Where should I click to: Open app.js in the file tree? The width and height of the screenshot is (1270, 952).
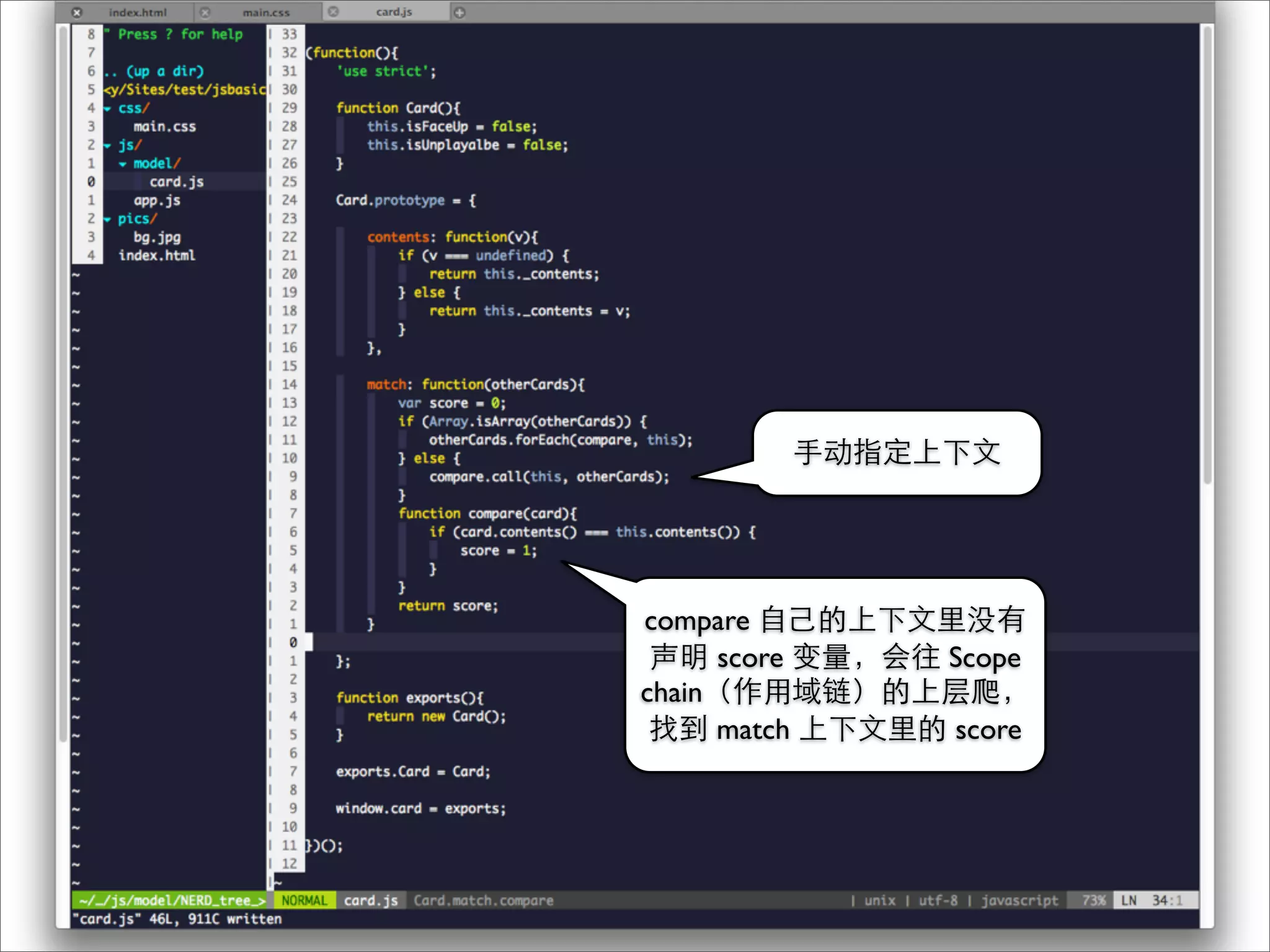[157, 201]
